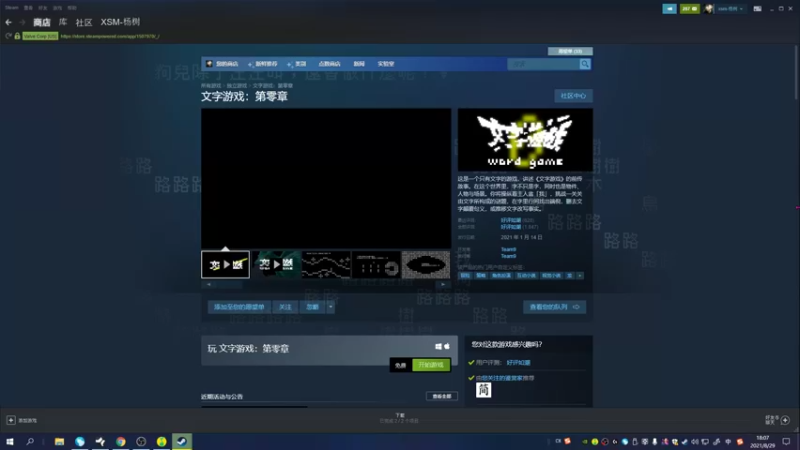
Task: Open the recent reviews 好评如潮 link
Action: (x=510, y=220)
